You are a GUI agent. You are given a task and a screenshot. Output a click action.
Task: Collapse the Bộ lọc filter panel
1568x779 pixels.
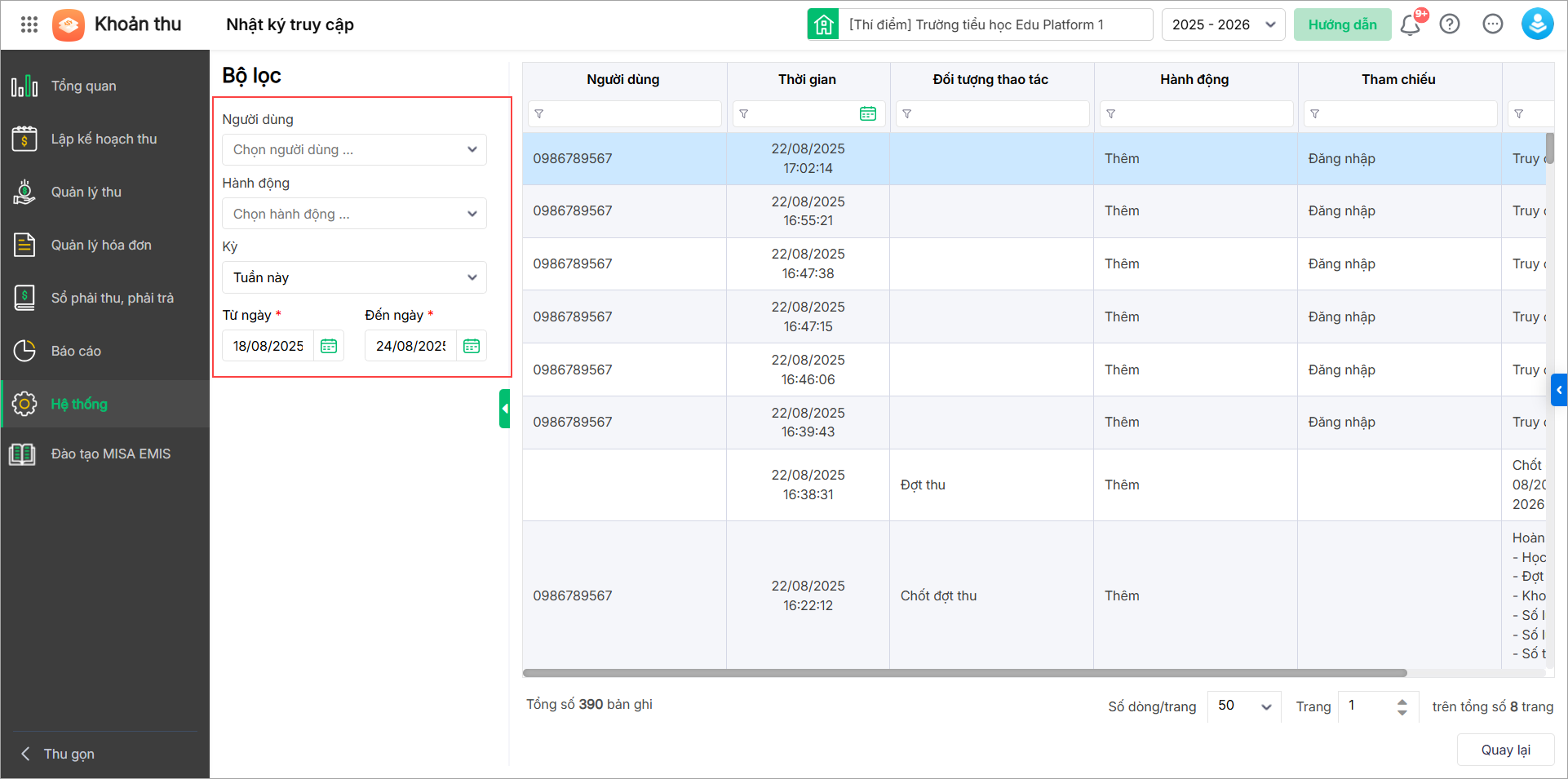click(505, 409)
